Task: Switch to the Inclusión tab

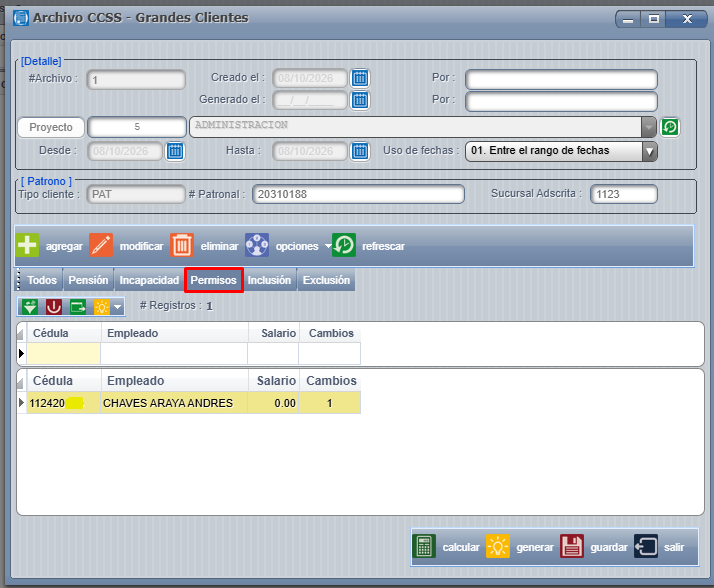Action: pyautogui.click(x=269, y=280)
